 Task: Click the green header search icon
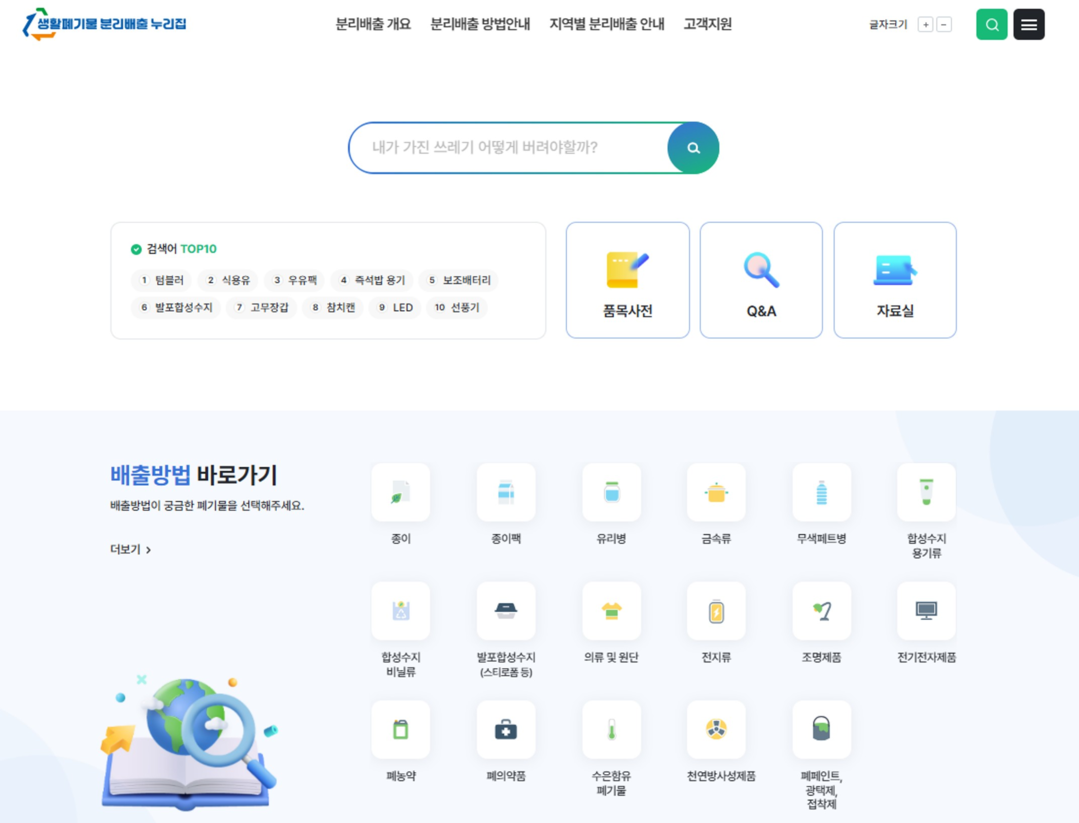992,25
